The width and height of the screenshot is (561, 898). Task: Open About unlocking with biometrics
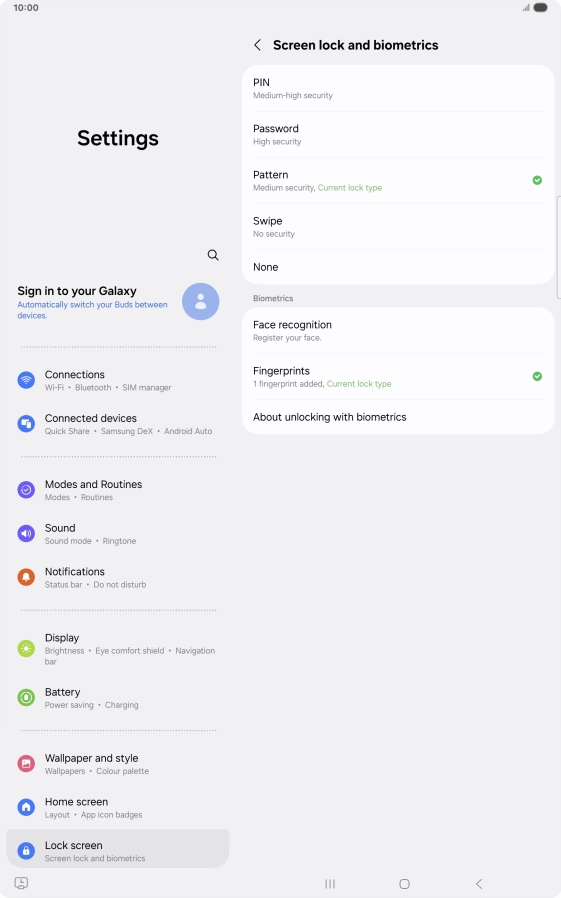coord(398,417)
